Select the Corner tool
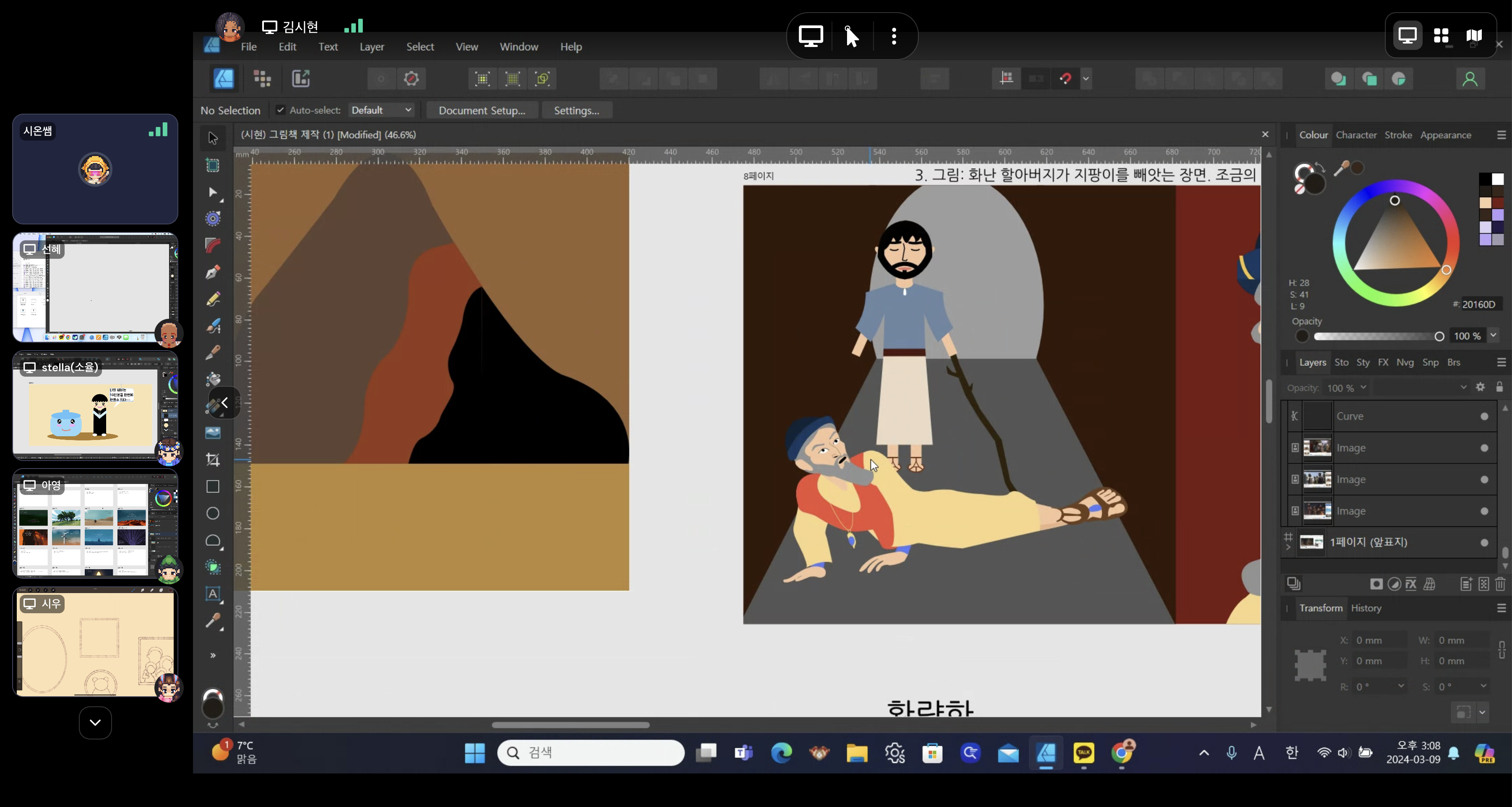The image size is (1512, 807). click(x=212, y=245)
